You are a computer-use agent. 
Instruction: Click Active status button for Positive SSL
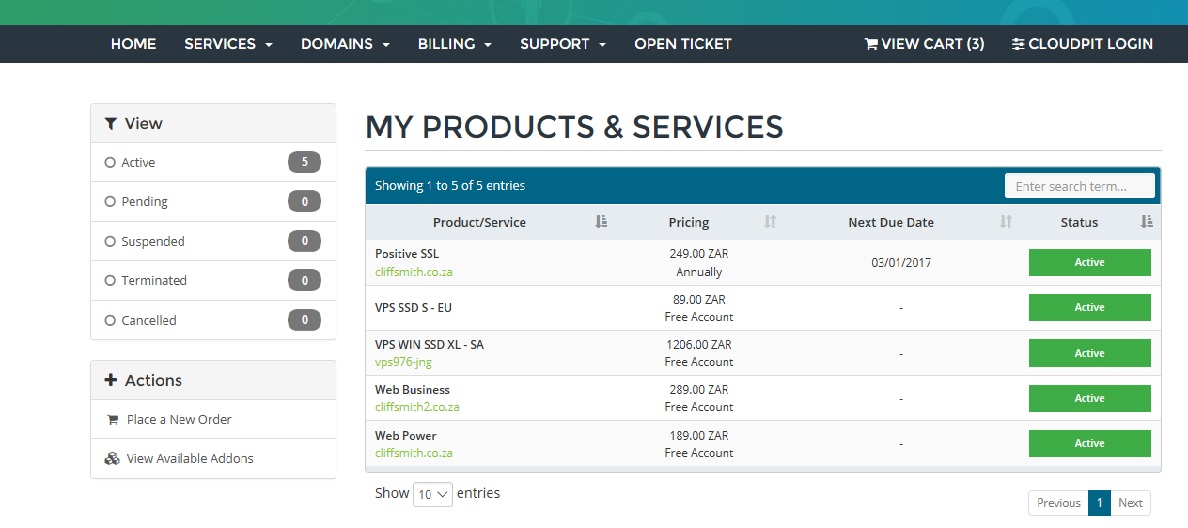1090,262
